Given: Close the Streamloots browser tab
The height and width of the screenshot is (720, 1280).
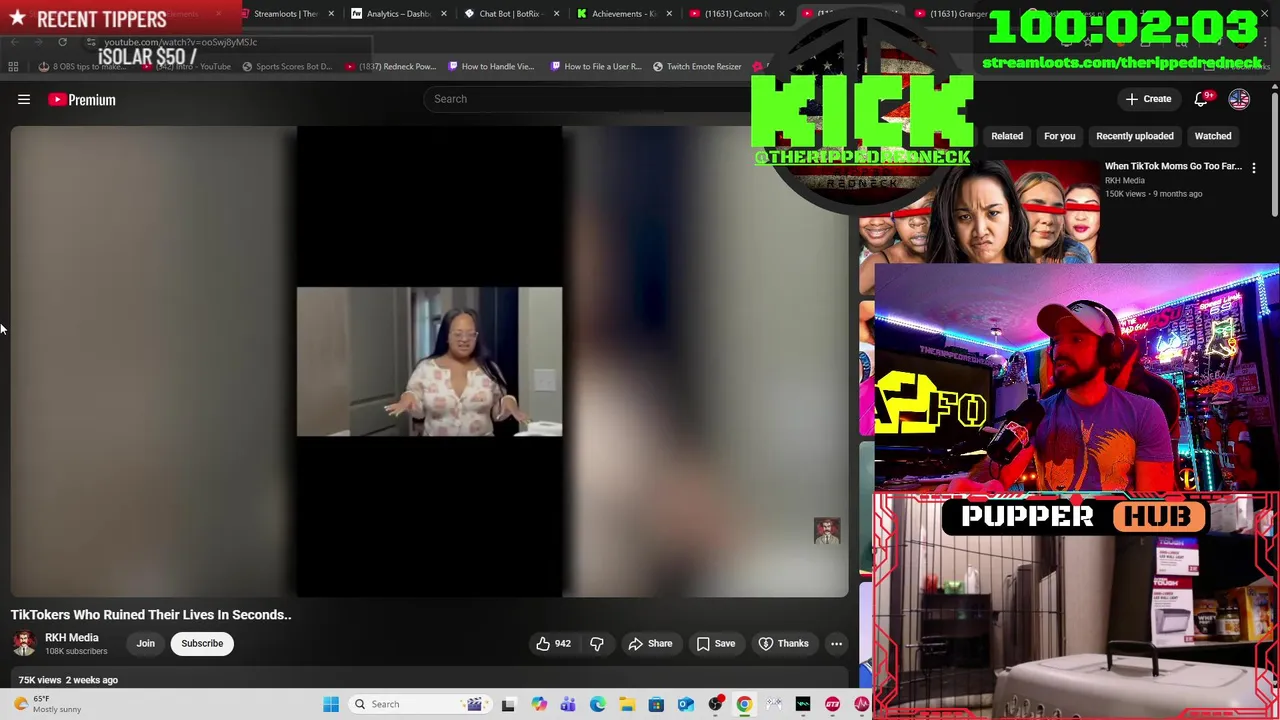Looking at the screenshot, I should [x=331, y=14].
